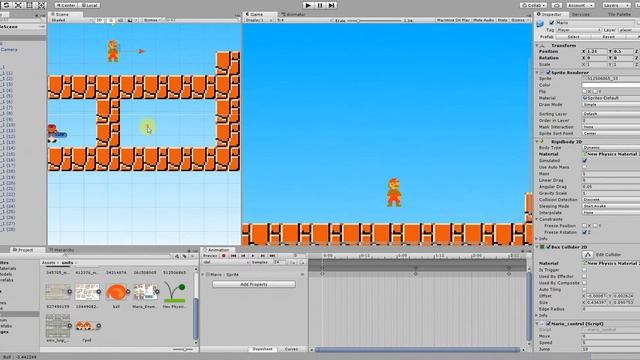Open the Draw Mode dropdown
The image size is (640, 360).
tap(611, 104)
